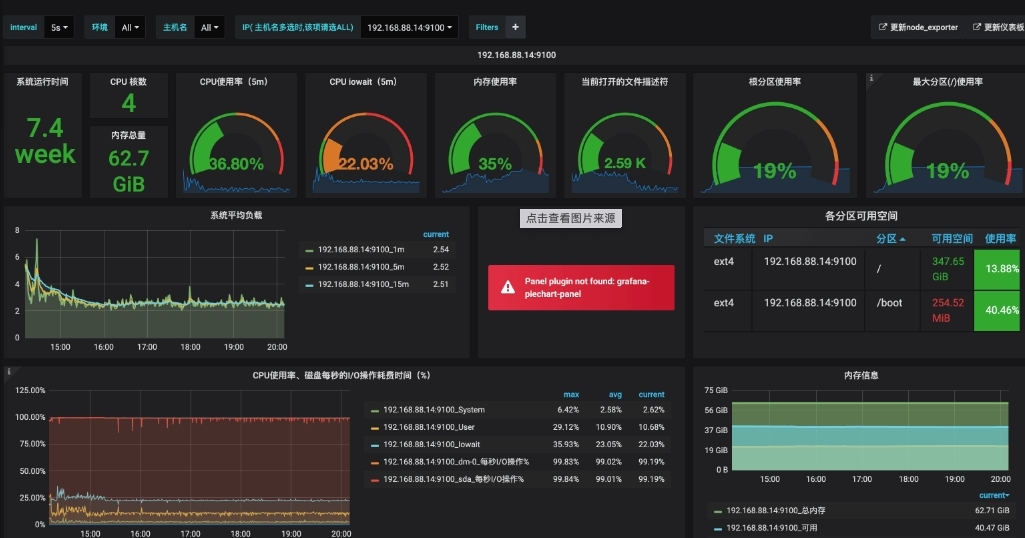Expand the IP 192.168.88.14:9100 dropdown
The width and height of the screenshot is (1025, 538).
(410, 28)
